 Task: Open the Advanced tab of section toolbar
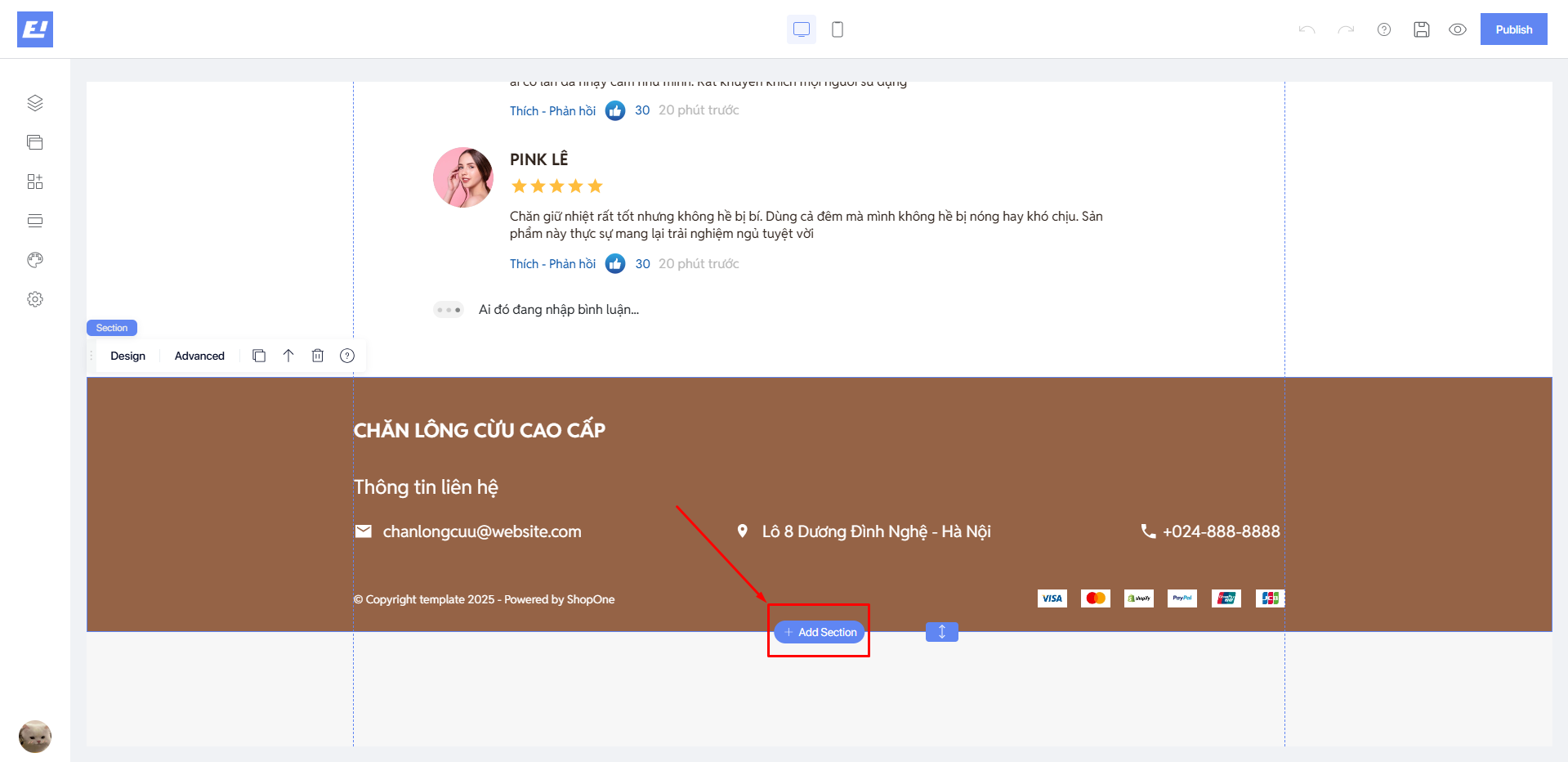199,356
